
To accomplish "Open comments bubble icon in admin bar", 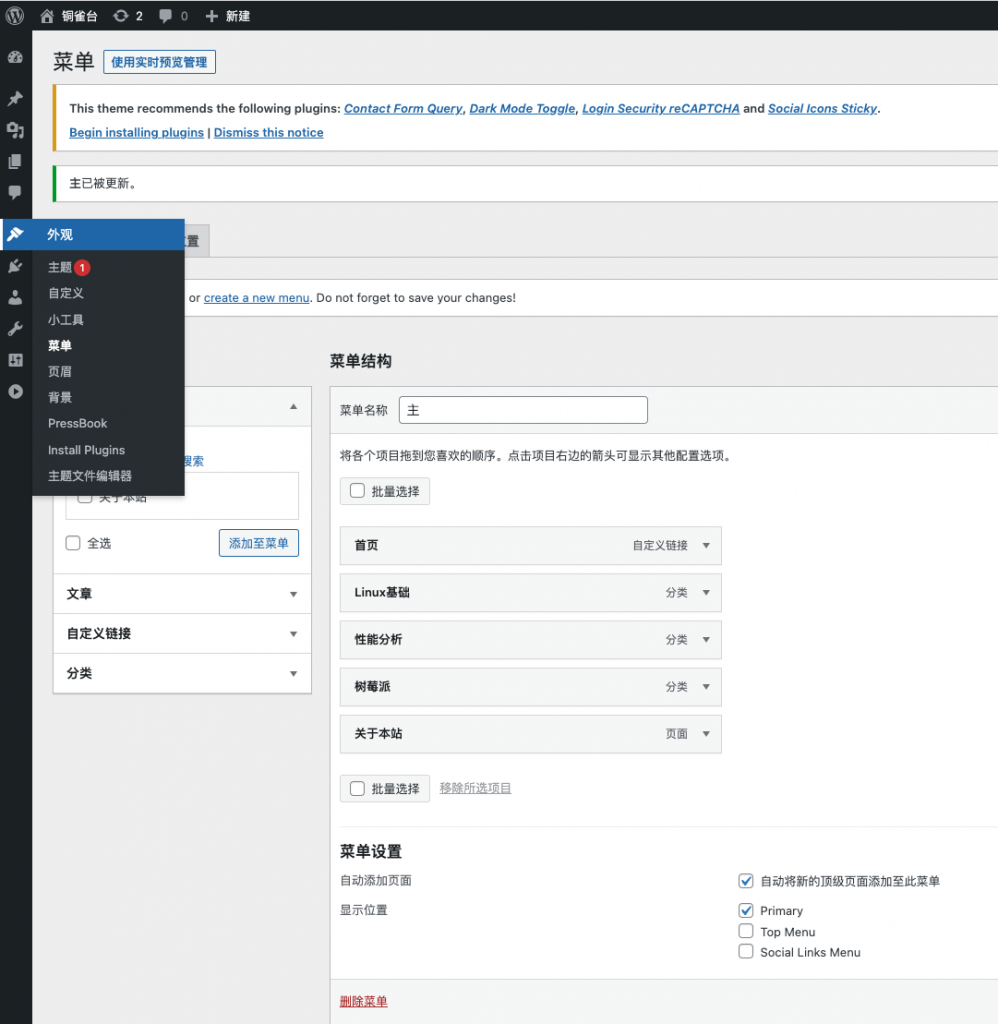I will [166, 16].
